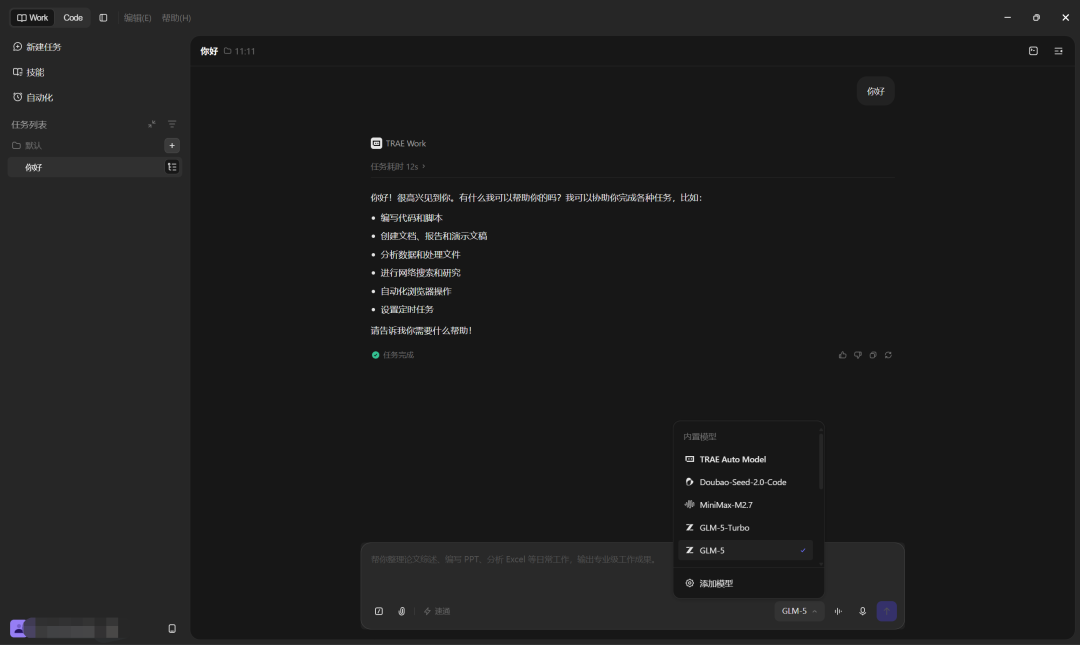1080x645 pixels.
Task: Send the message with the arrow button
Action: (x=886, y=611)
